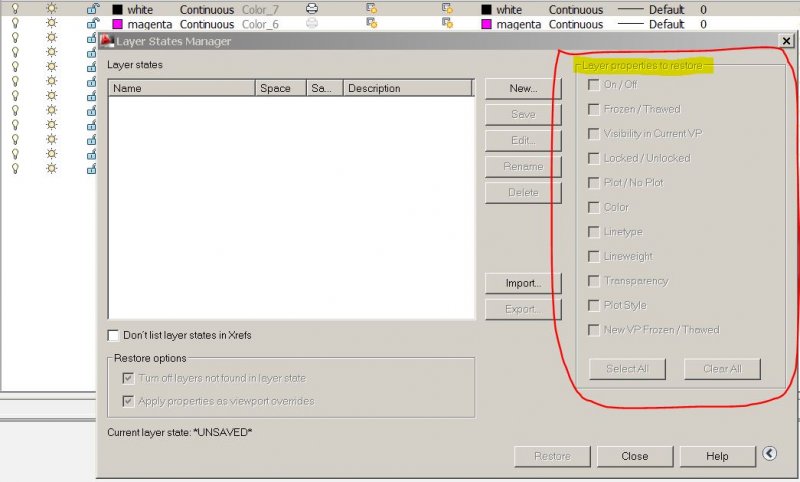This screenshot has height=482, width=800.
Task: Click Select All layer properties
Action: (x=627, y=369)
